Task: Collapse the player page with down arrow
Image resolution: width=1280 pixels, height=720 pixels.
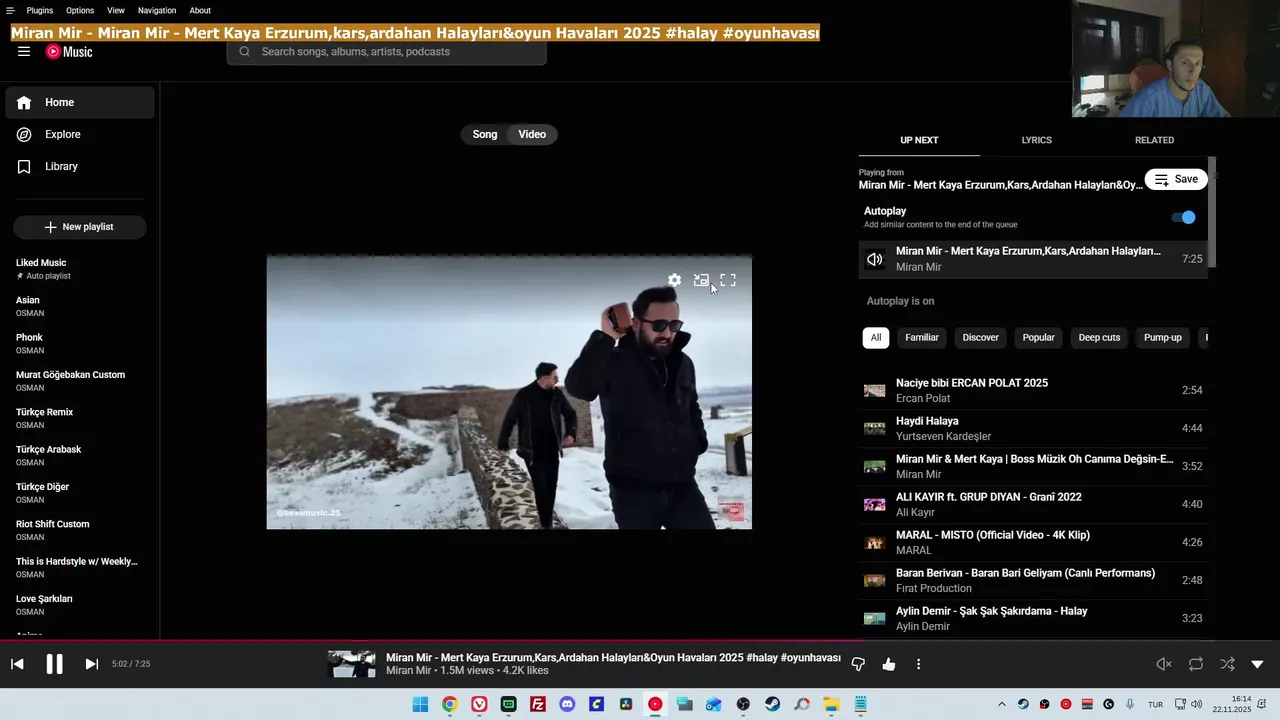Action: [x=1258, y=664]
